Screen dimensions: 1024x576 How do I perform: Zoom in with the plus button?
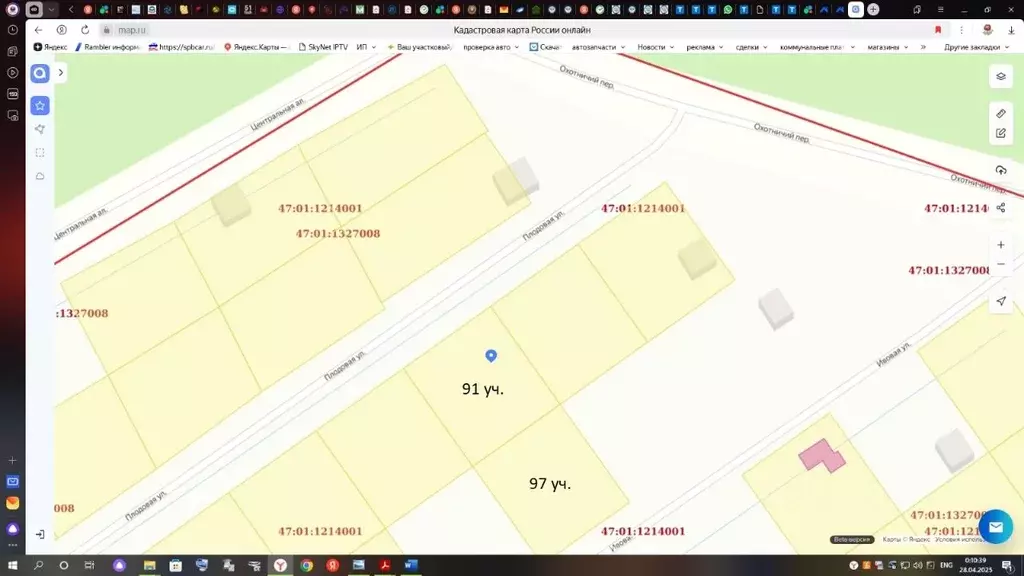pos(1000,245)
